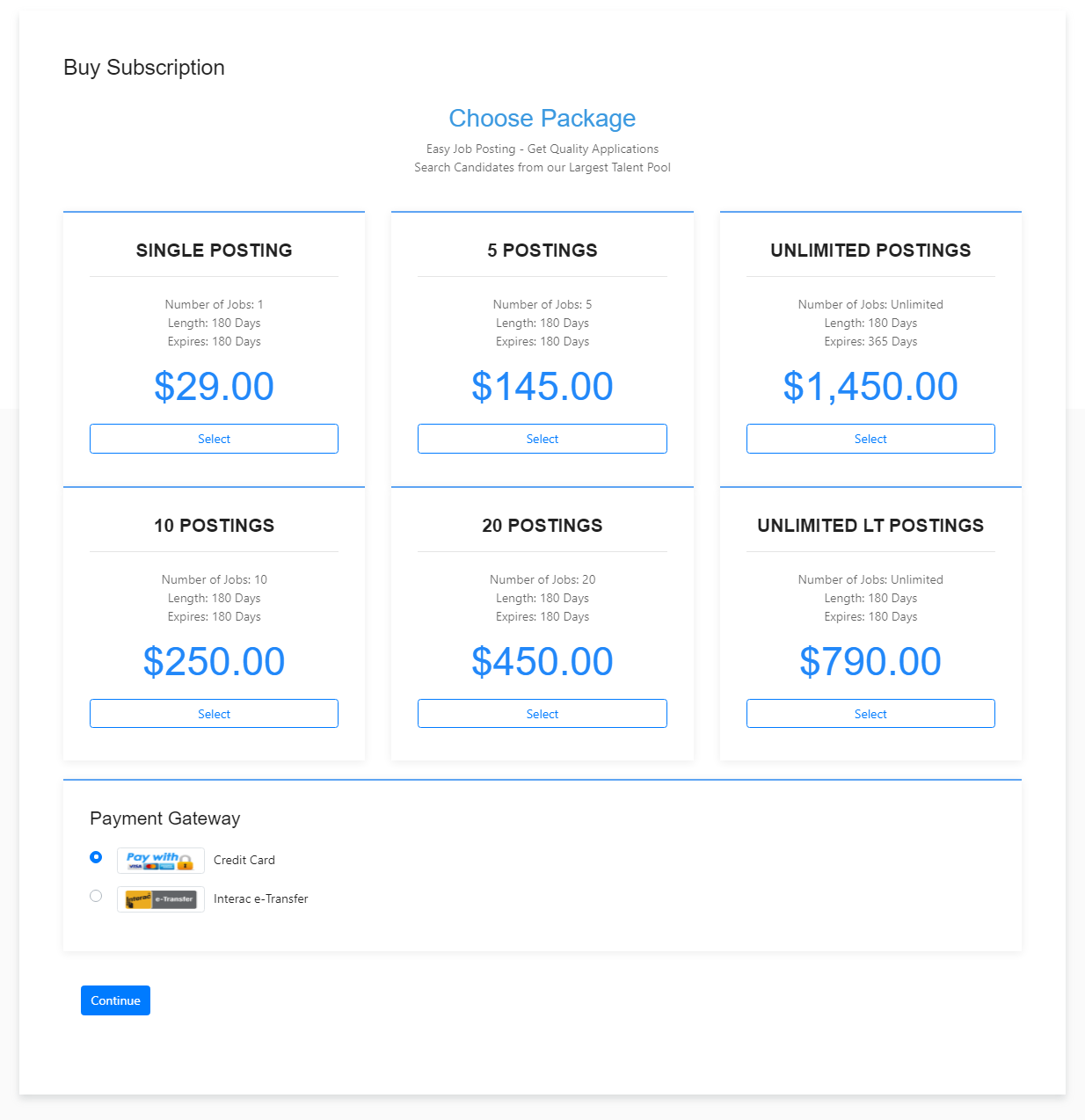The height and width of the screenshot is (1120, 1085).
Task: Click the Choose Package heading
Action: (x=542, y=119)
